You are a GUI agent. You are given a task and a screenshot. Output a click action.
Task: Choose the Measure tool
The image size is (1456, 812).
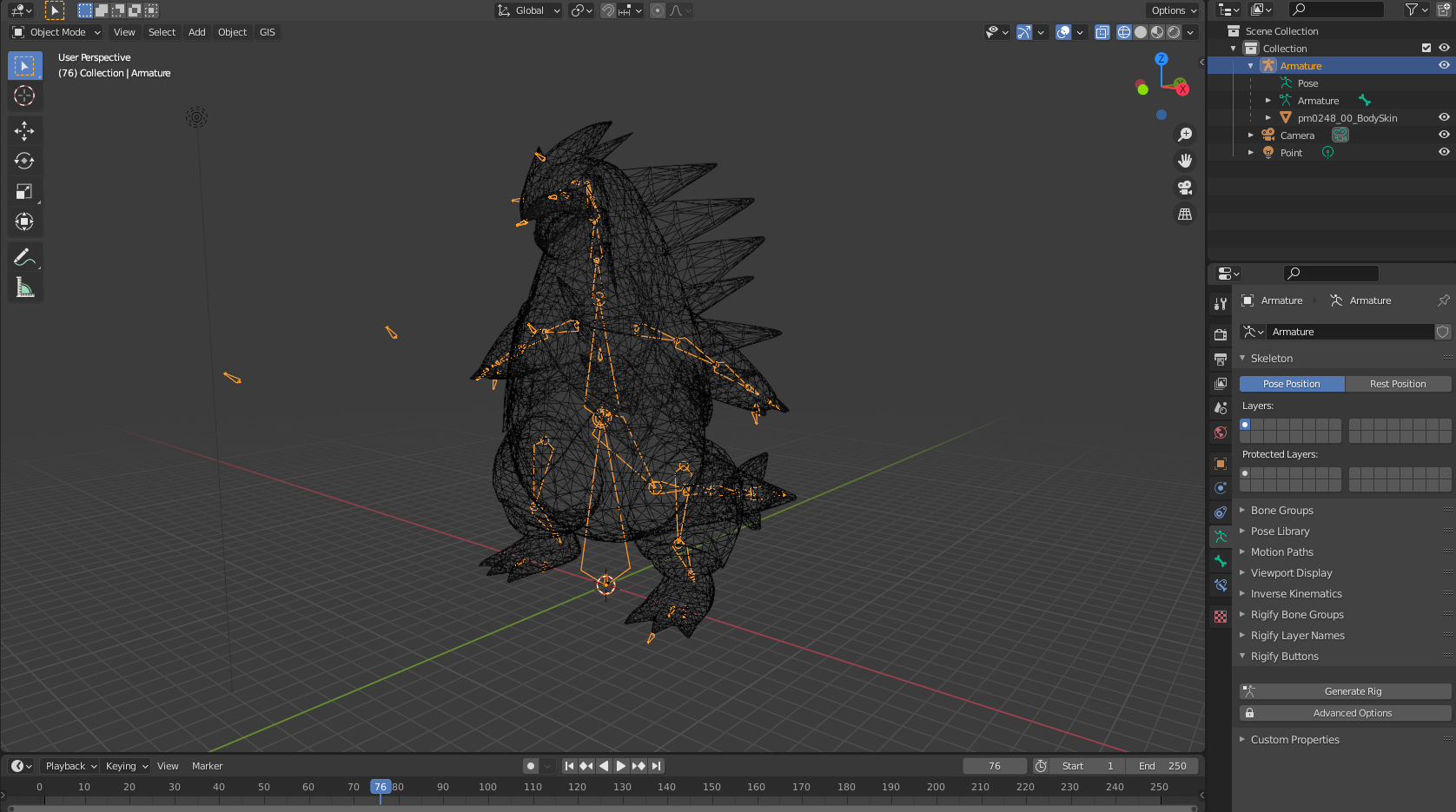click(24, 287)
